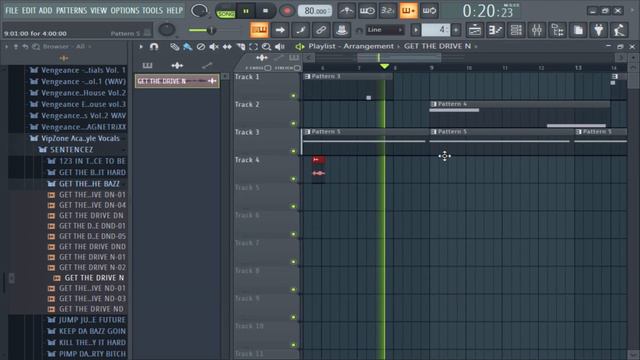Mute Track 8 using its green dot
The height and width of the screenshot is (360, 640).
tap(293, 289)
